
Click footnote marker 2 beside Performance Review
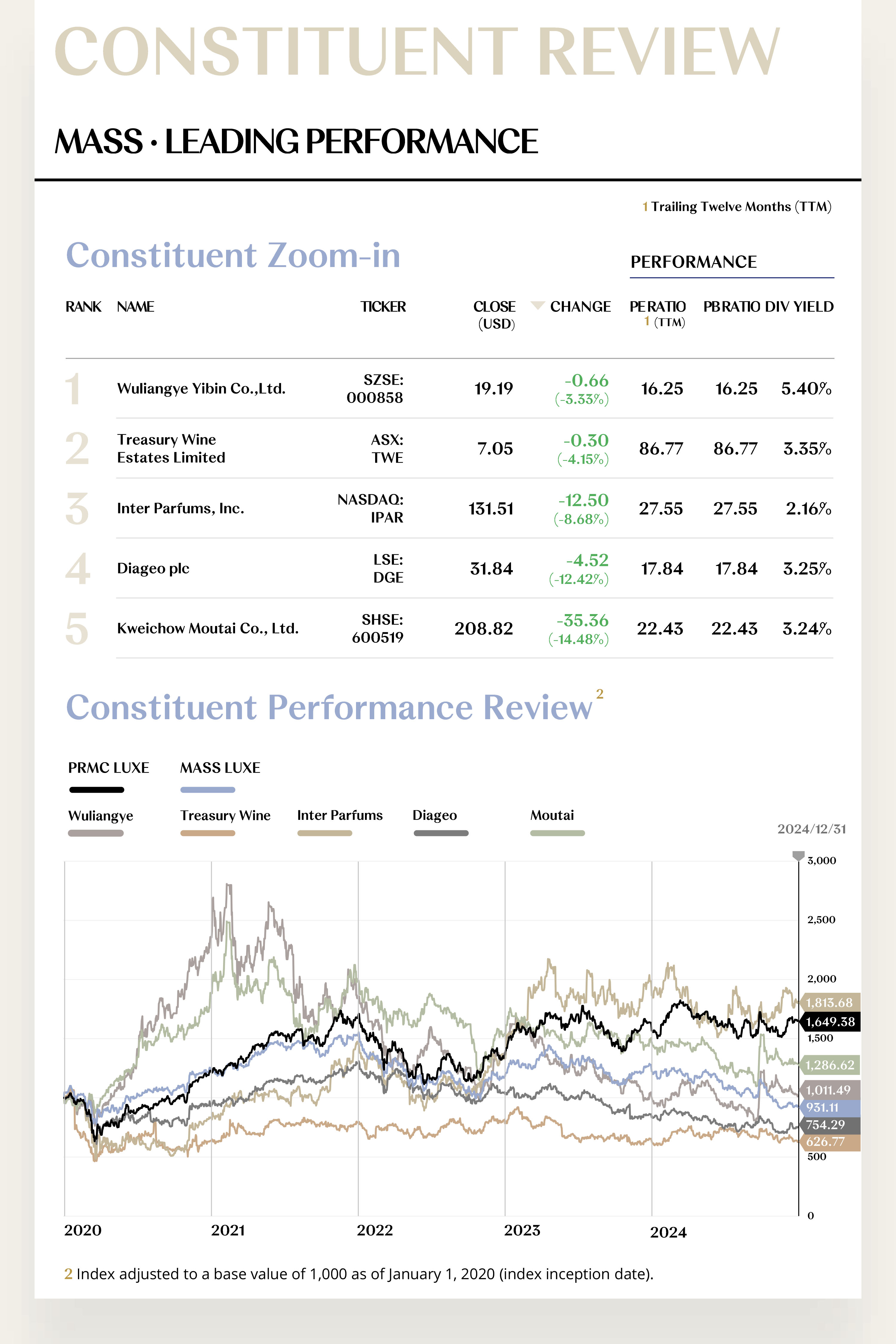[599, 694]
